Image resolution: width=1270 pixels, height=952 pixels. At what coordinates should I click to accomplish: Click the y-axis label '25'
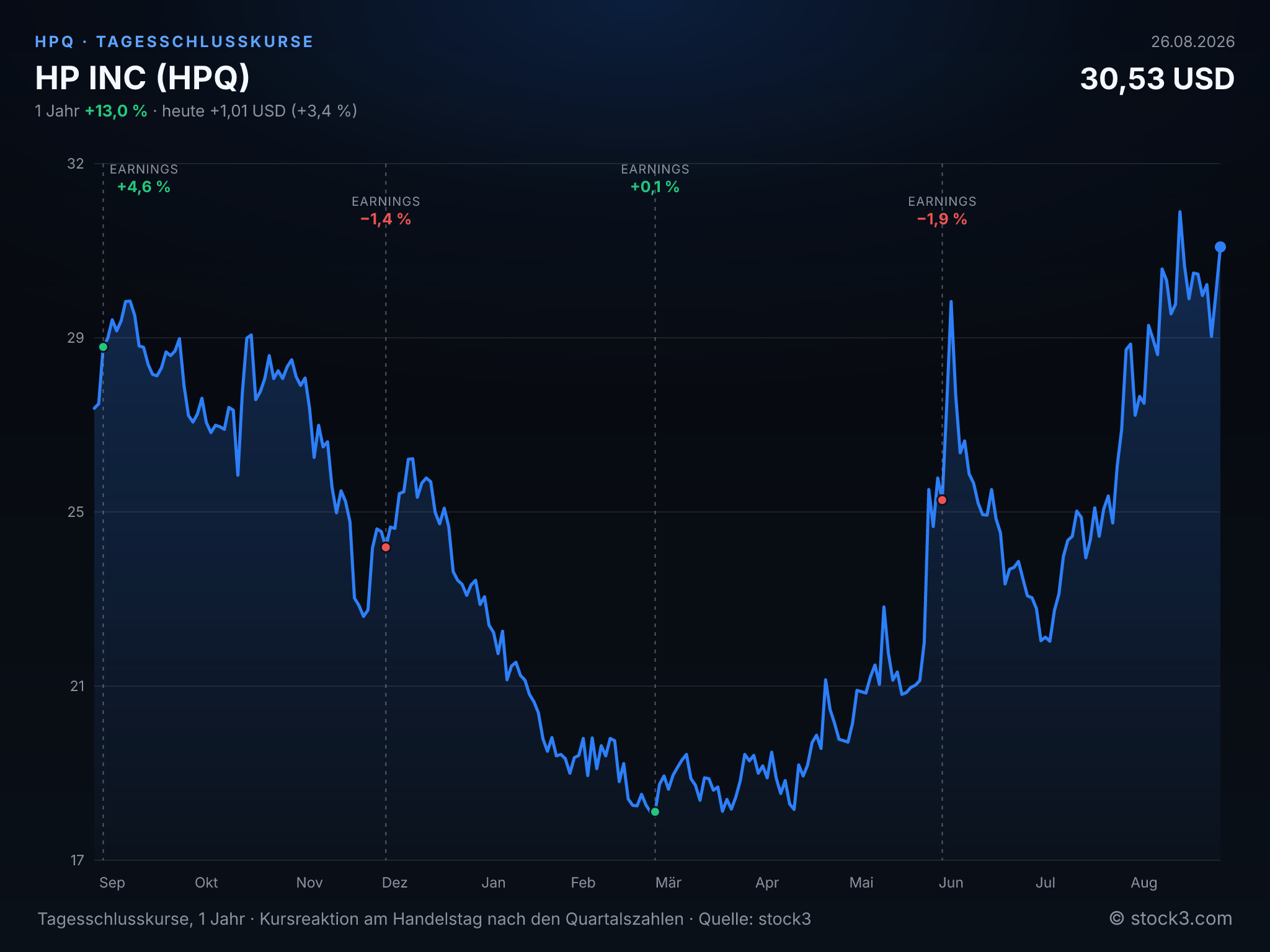point(76,512)
